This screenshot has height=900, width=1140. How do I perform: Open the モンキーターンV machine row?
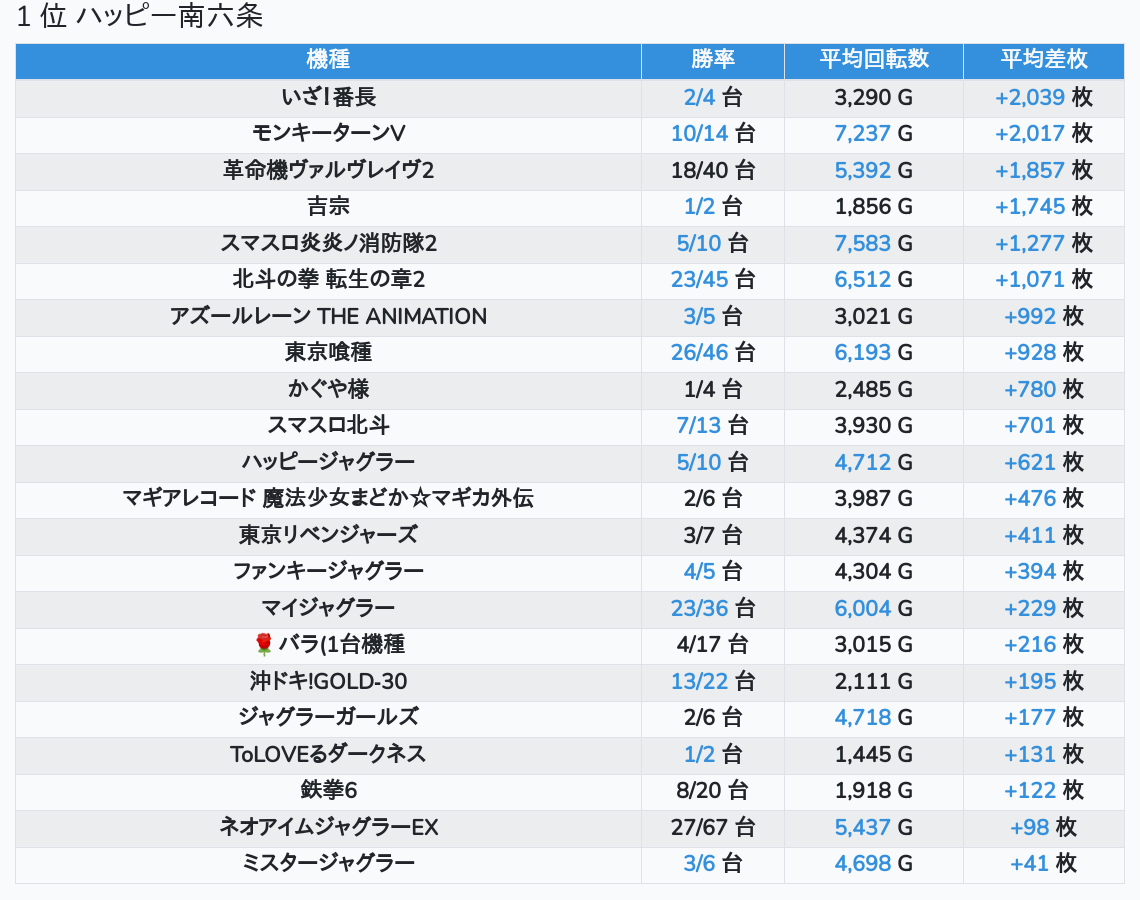pos(328,134)
